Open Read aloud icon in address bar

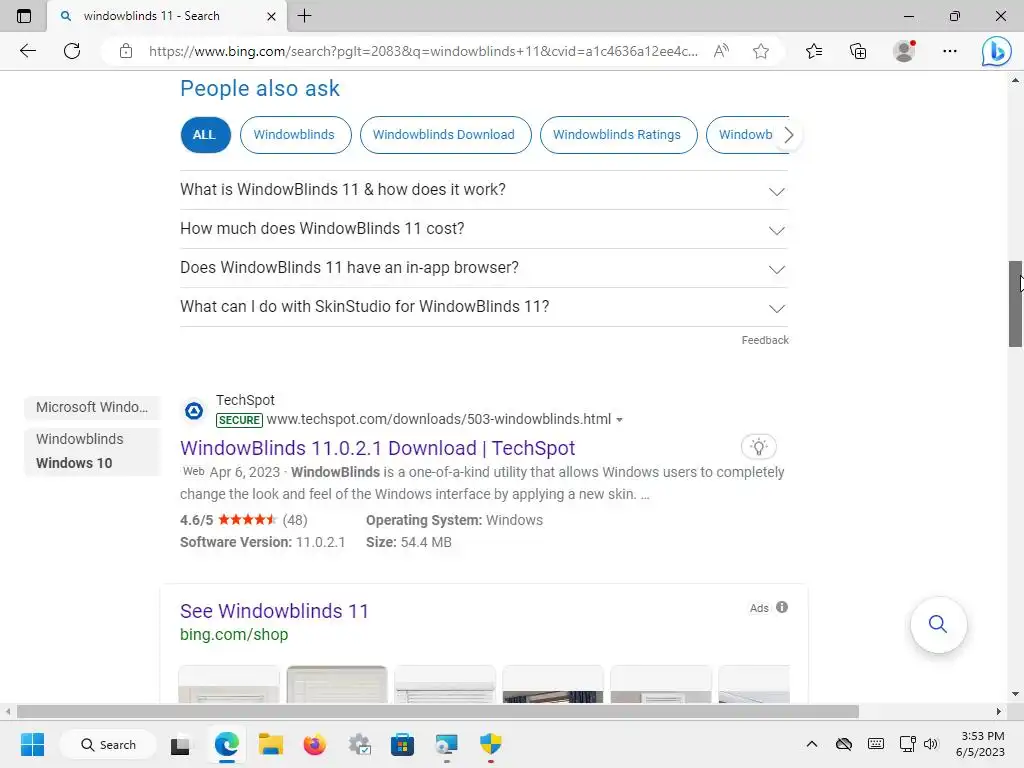[721, 51]
